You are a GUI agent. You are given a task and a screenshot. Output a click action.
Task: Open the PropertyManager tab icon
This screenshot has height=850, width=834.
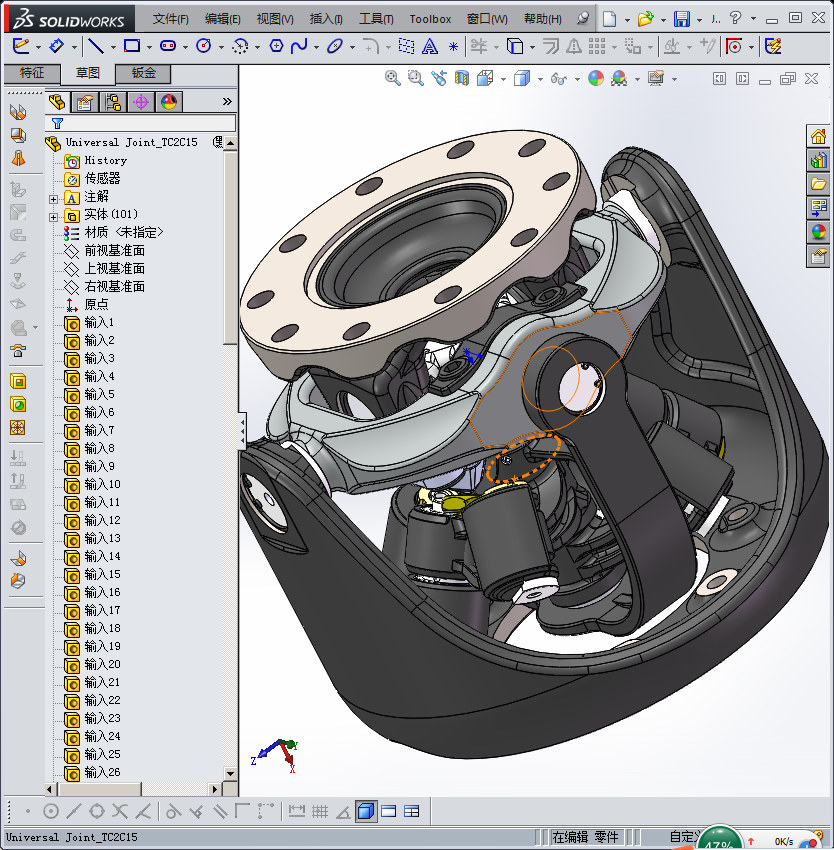pyautogui.click(x=85, y=101)
